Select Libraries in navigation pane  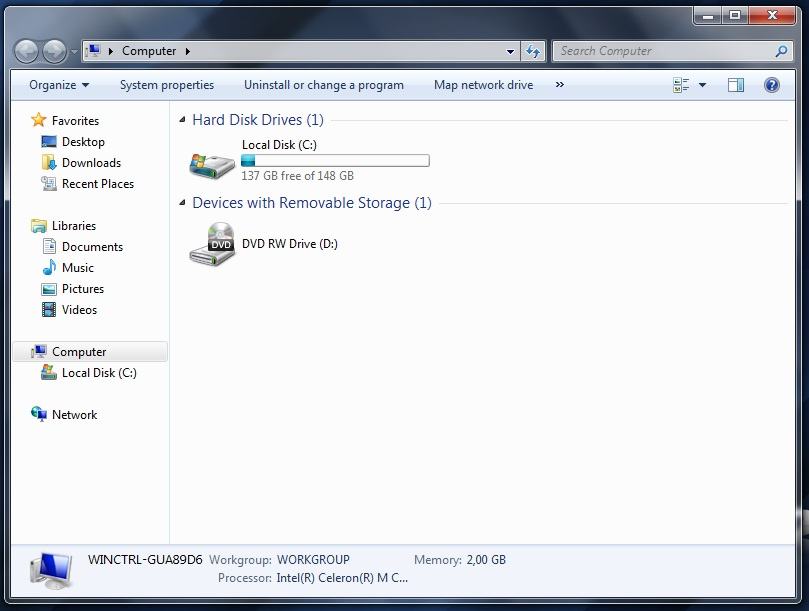(x=74, y=226)
